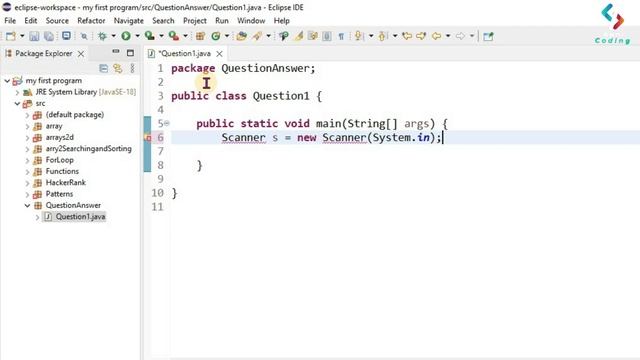Close the Package Explorer view
The width and height of the screenshot is (640, 360).
click(81, 53)
